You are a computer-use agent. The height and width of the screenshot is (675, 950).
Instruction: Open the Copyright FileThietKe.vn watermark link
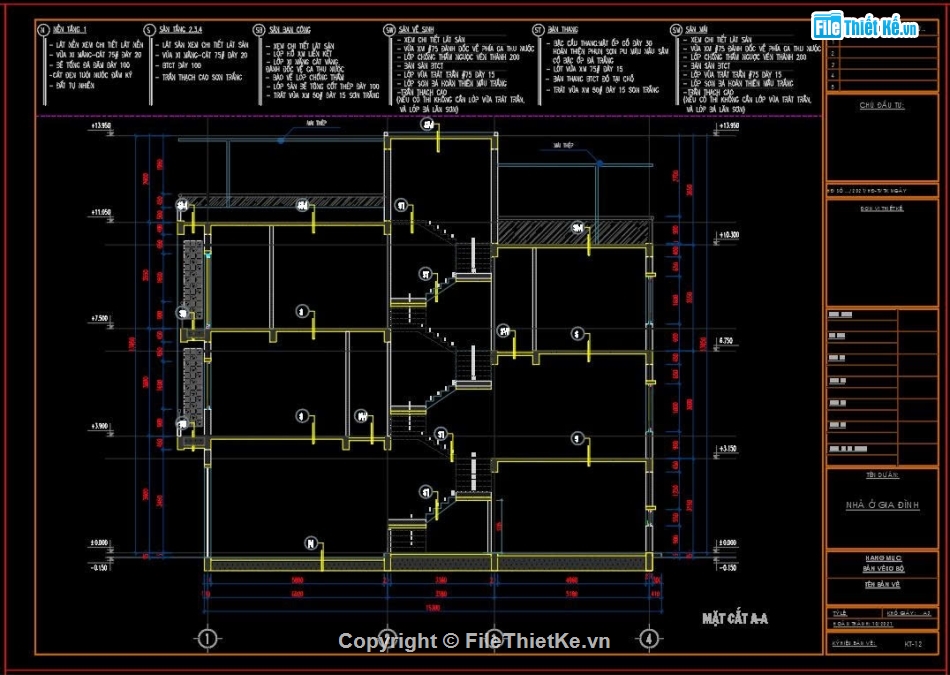pos(473,641)
